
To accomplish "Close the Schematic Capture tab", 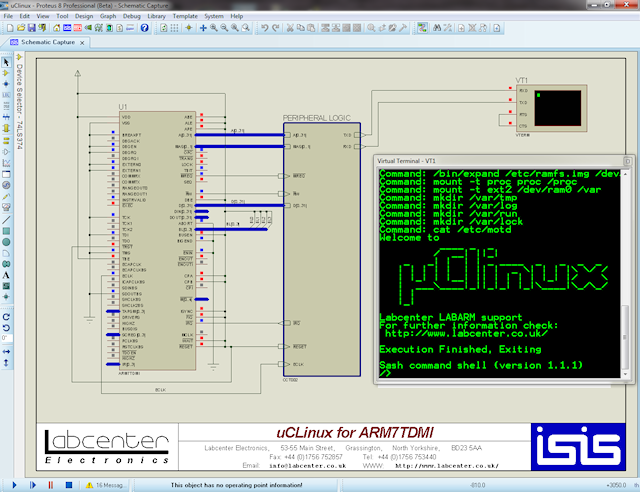I will 82,42.
